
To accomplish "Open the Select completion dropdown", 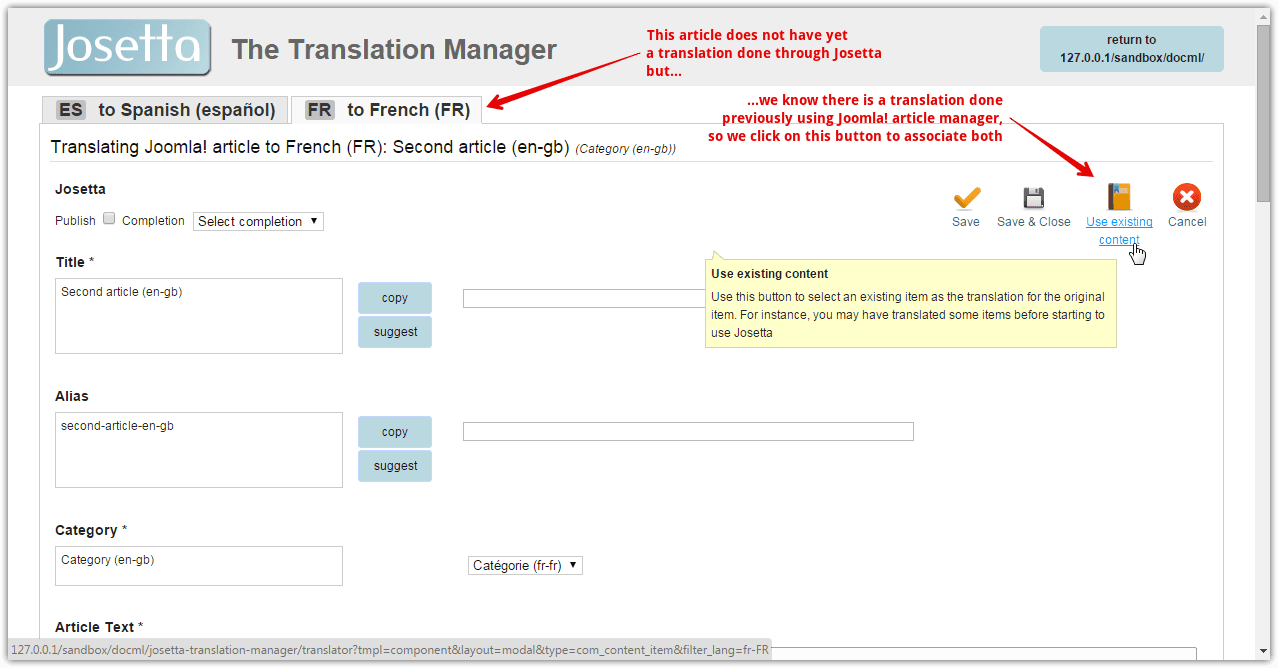I will (258, 221).
